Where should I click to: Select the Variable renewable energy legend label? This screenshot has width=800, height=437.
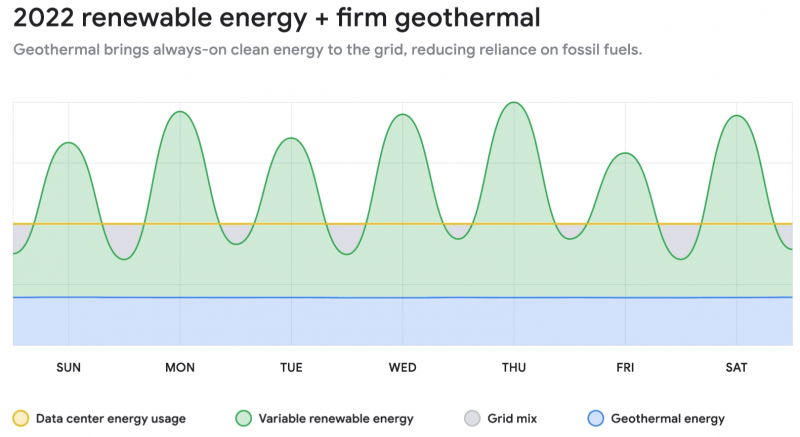(x=335, y=418)
